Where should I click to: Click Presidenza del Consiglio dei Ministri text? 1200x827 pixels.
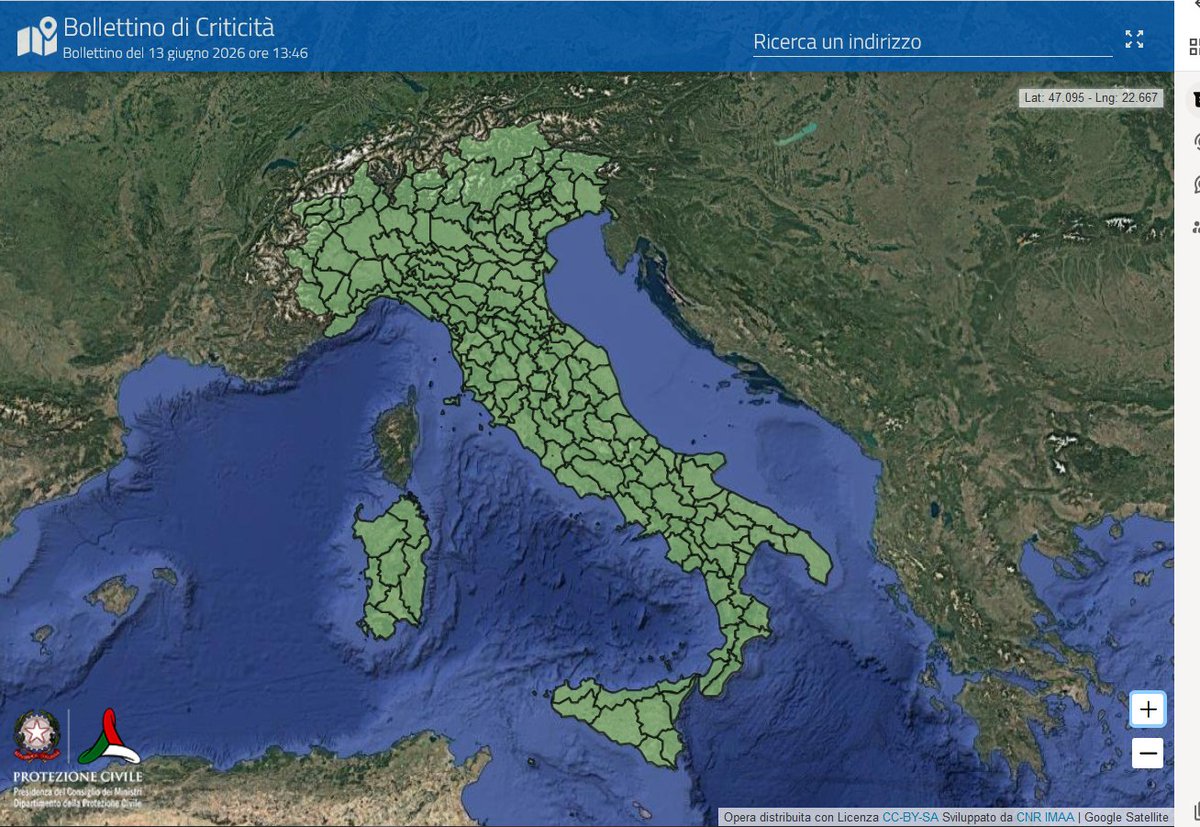click(78, 792)
